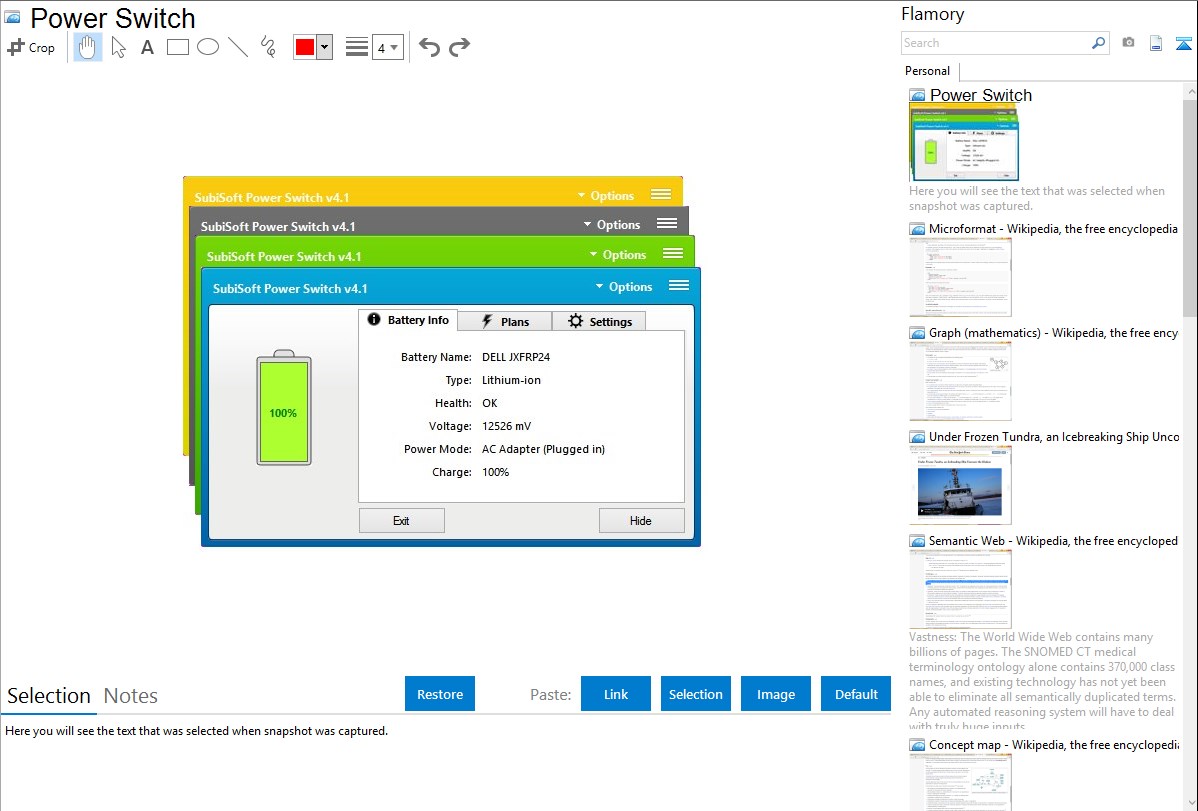
Task: Select the text annotation tool
Action: pos(147,47)
